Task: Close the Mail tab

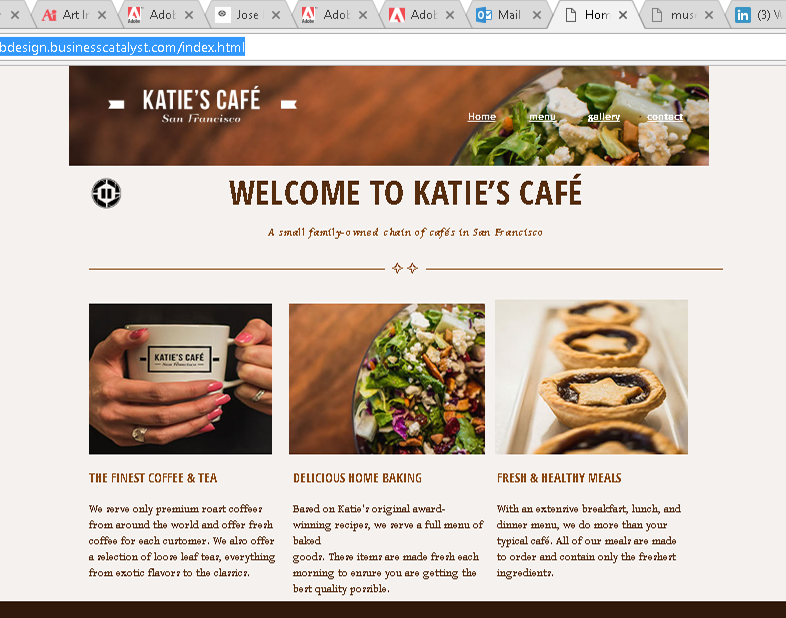Action: (537, 15)
